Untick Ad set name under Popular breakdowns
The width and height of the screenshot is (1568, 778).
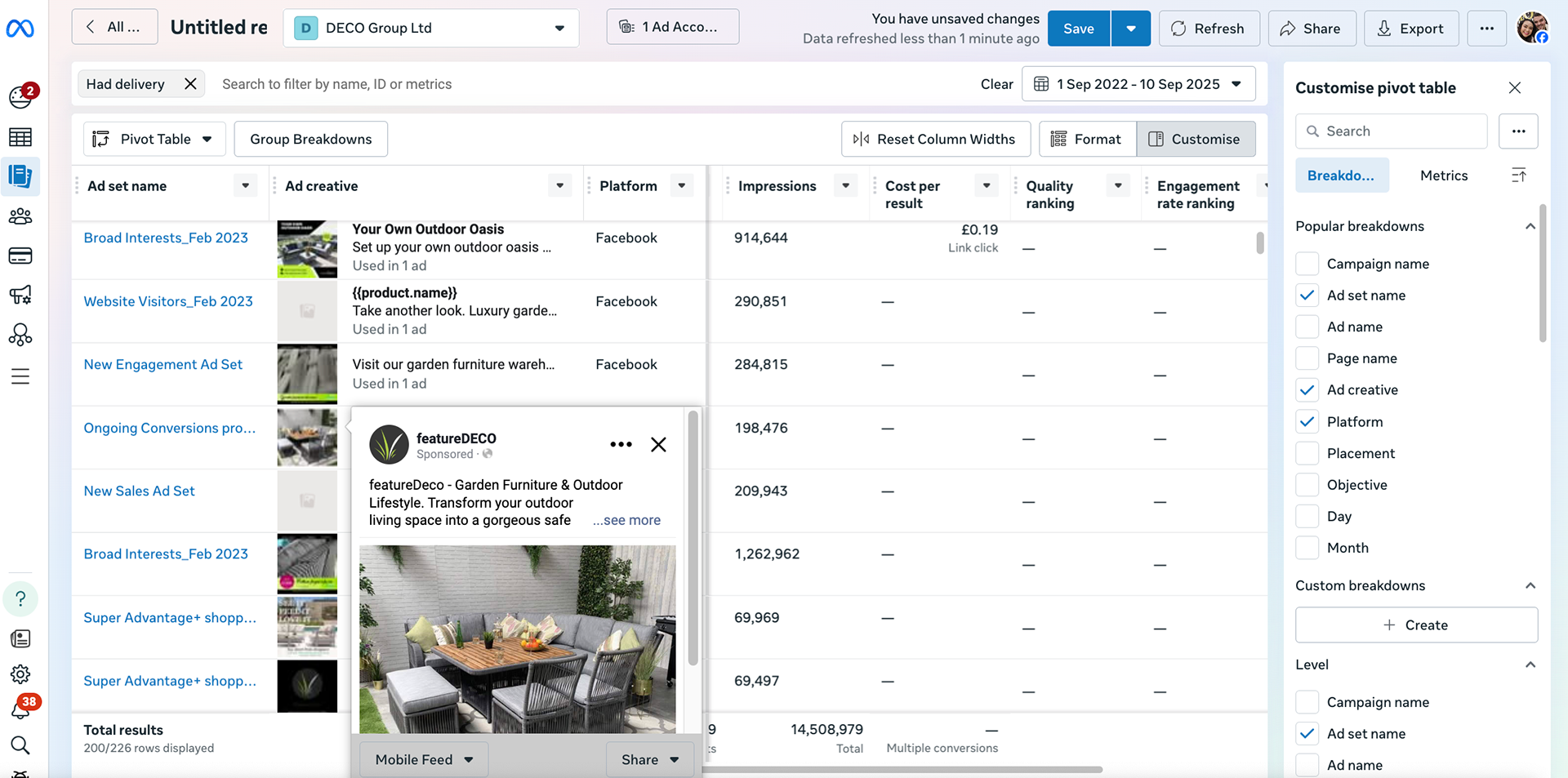pyautogui.click(x=1307, y=296)
